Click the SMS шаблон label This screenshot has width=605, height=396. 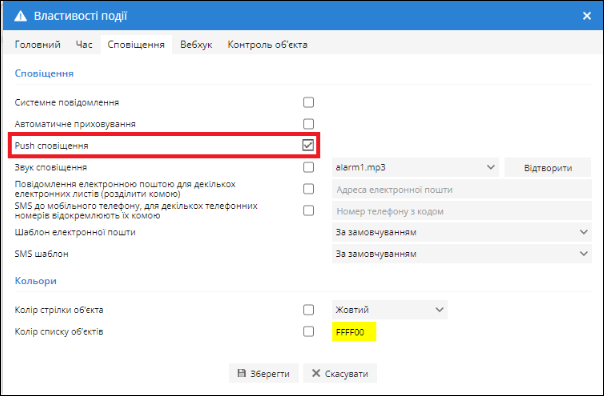click(x=41, y=254)
